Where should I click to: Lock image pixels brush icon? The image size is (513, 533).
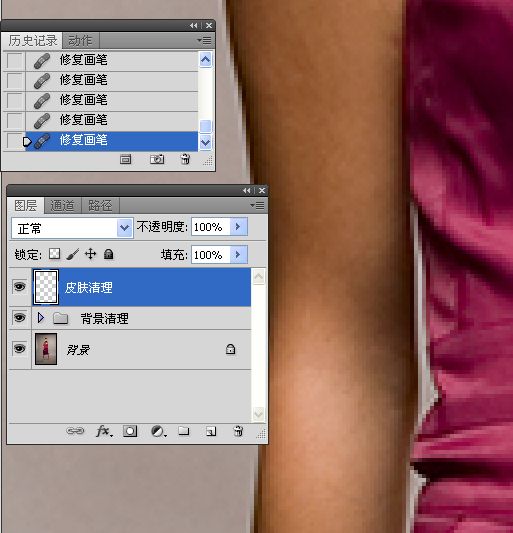pos(72,254)
